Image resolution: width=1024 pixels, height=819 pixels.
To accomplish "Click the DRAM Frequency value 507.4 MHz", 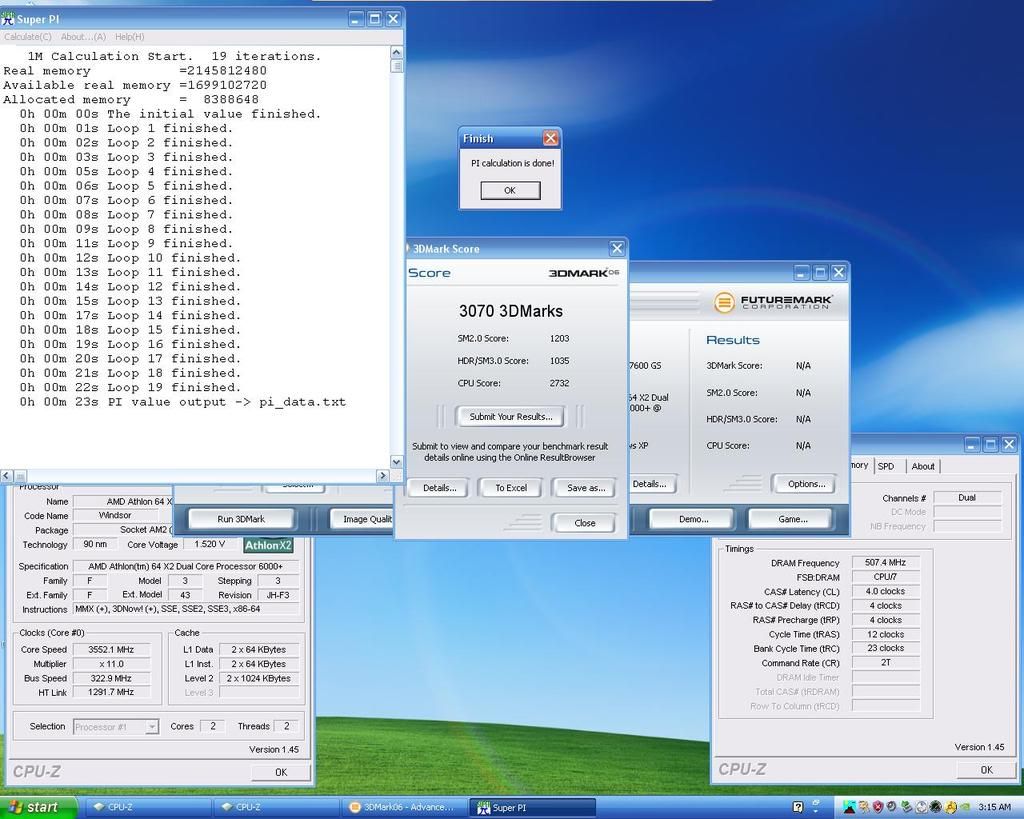I will [x=886, y=562].
